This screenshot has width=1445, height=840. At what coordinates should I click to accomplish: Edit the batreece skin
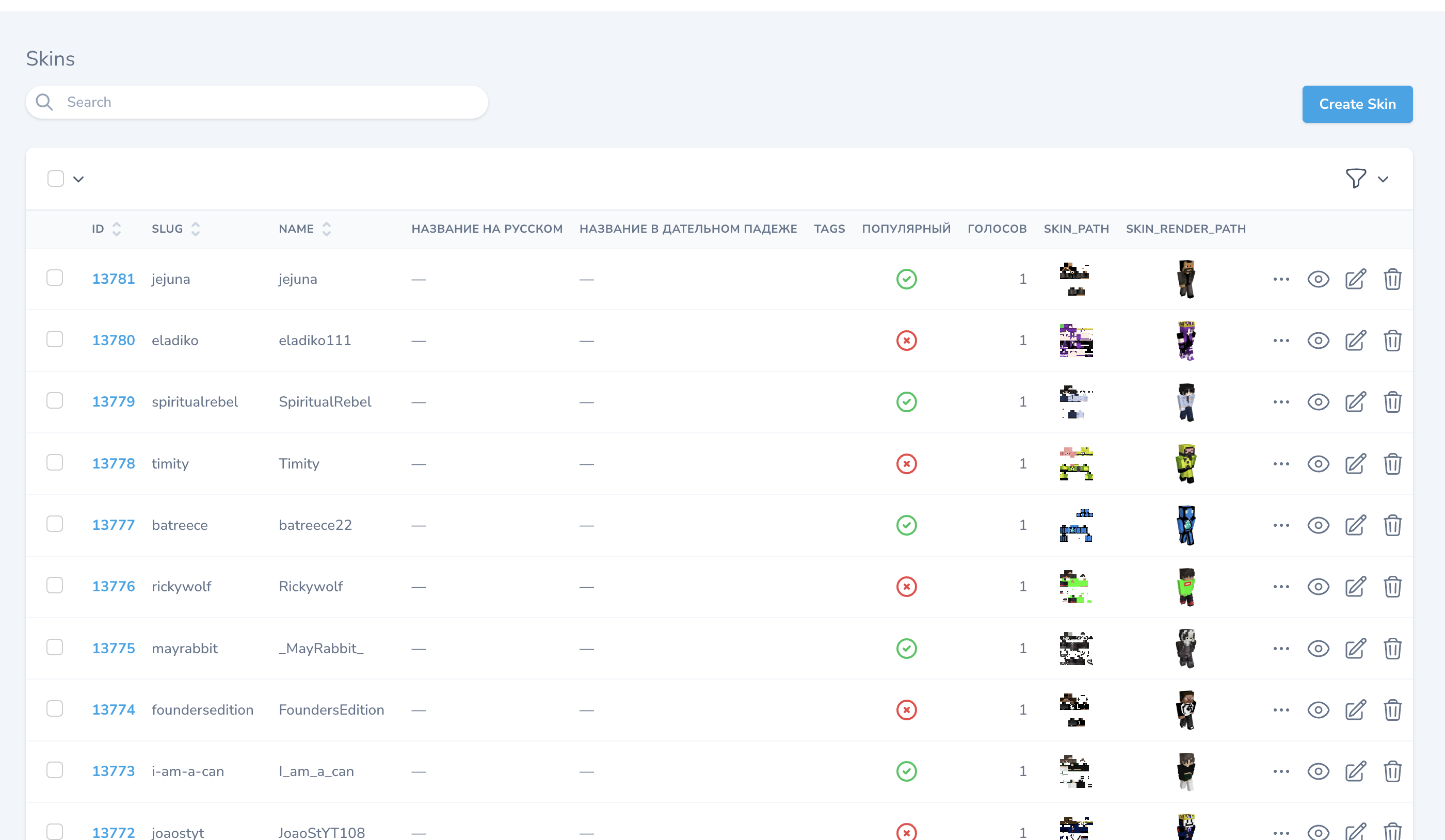tap(1356, 525)
